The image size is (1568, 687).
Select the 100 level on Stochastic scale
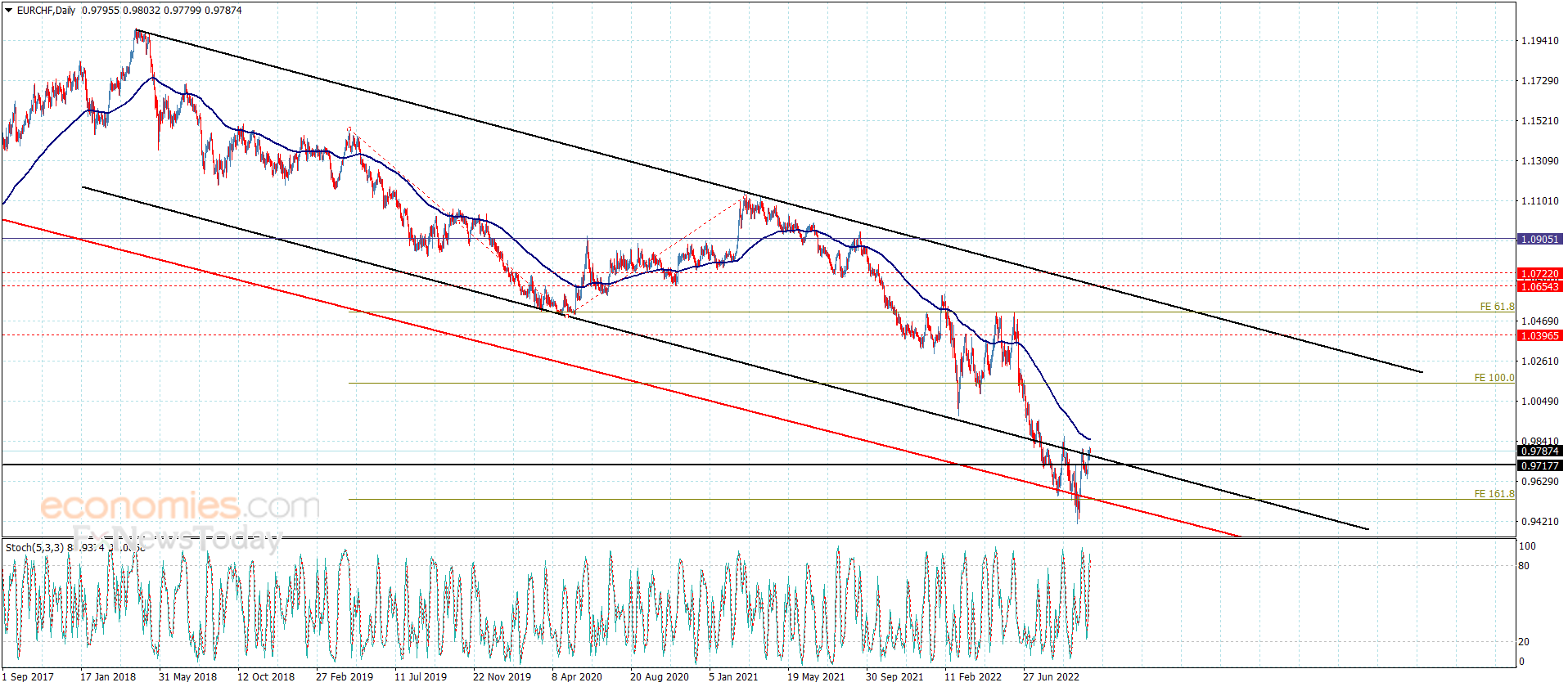(1527, 546)
